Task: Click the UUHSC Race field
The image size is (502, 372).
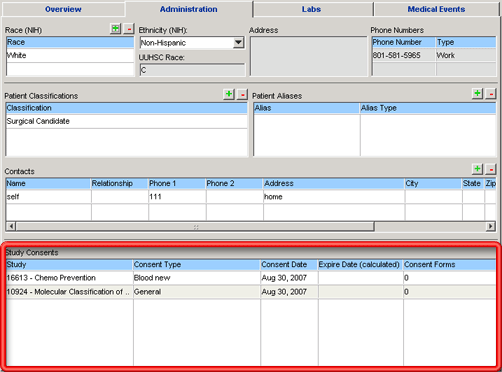Action: click(192, 70)
